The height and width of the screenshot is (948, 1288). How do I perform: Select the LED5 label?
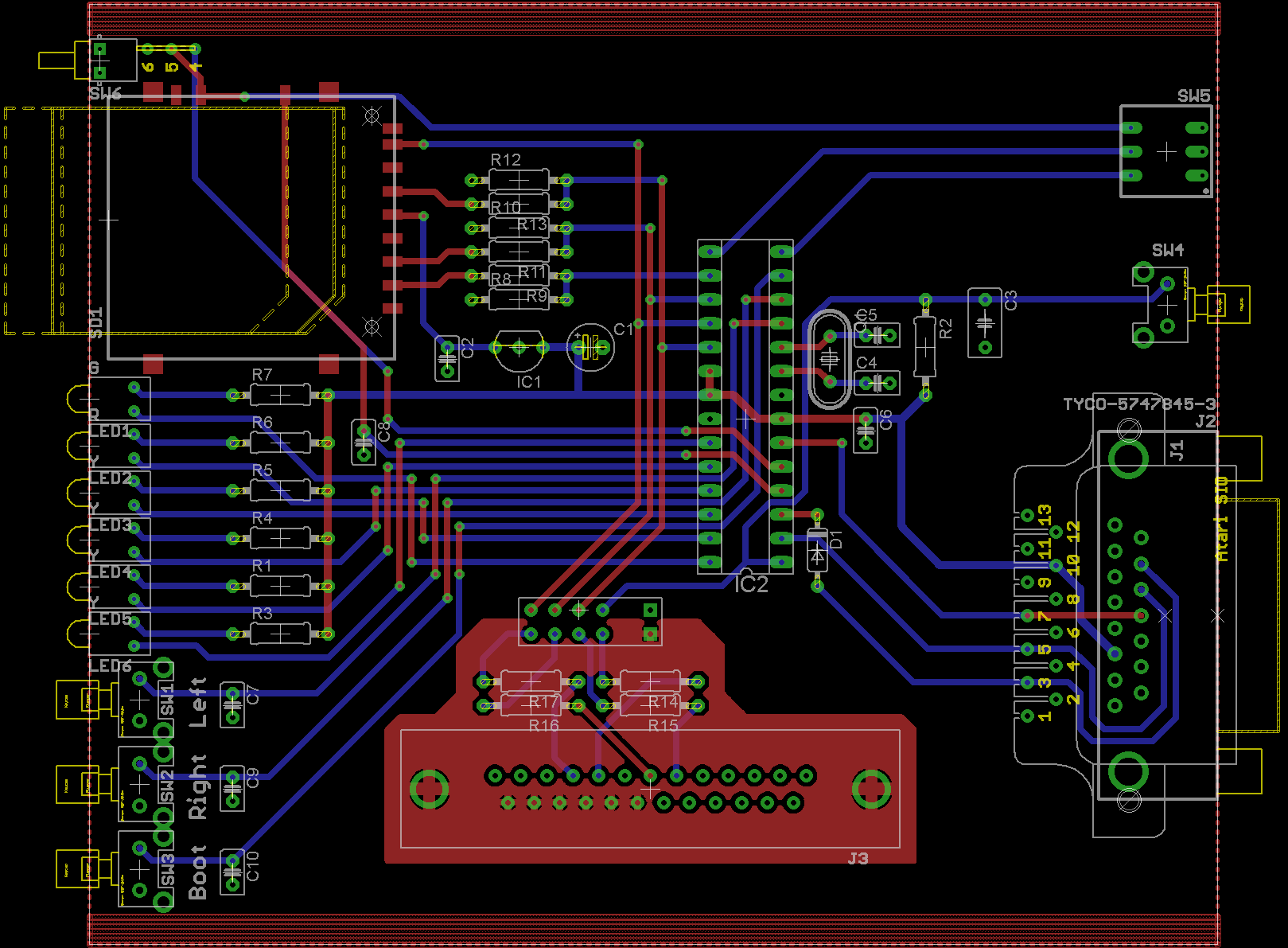click(x=111, y=619)
